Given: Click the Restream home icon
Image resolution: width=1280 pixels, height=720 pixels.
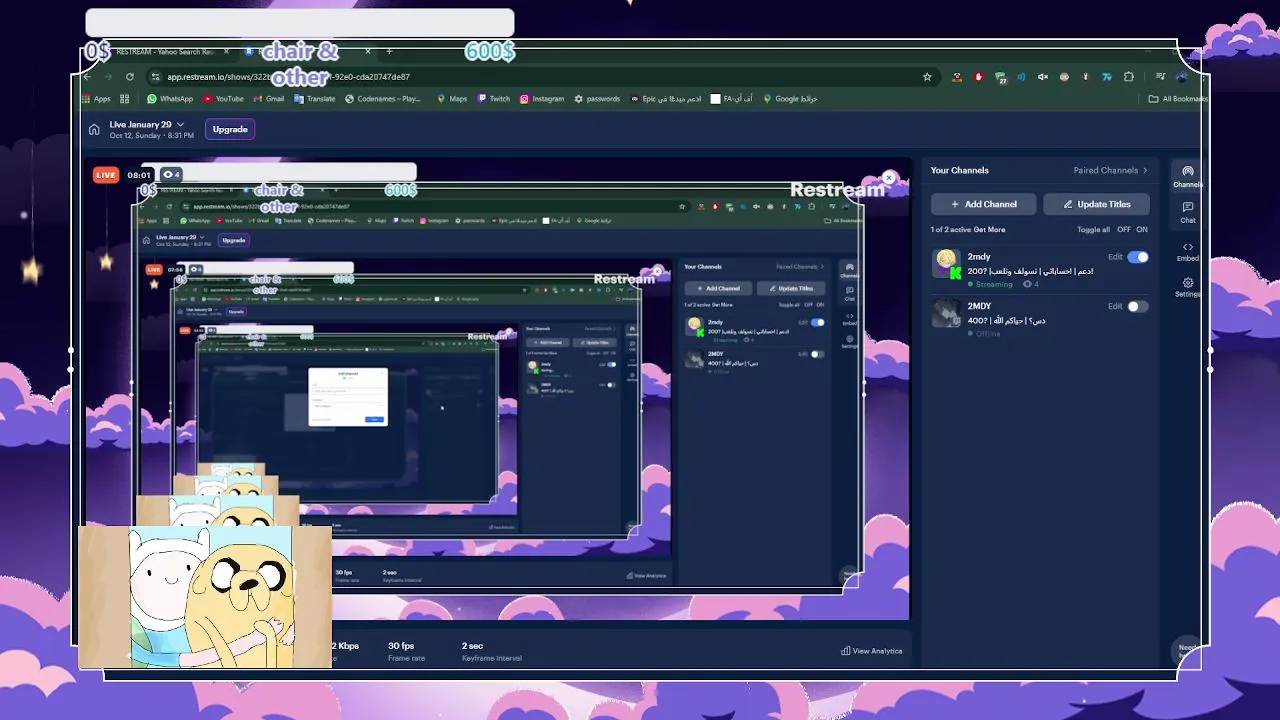Looking at the screenshot, I should 94,129.
